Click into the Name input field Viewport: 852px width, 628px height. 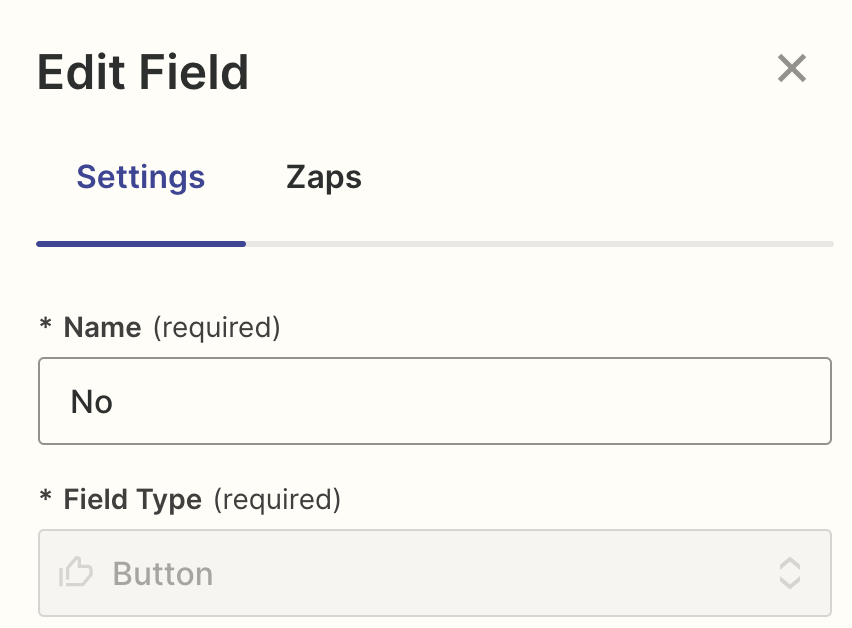(434, 401)
